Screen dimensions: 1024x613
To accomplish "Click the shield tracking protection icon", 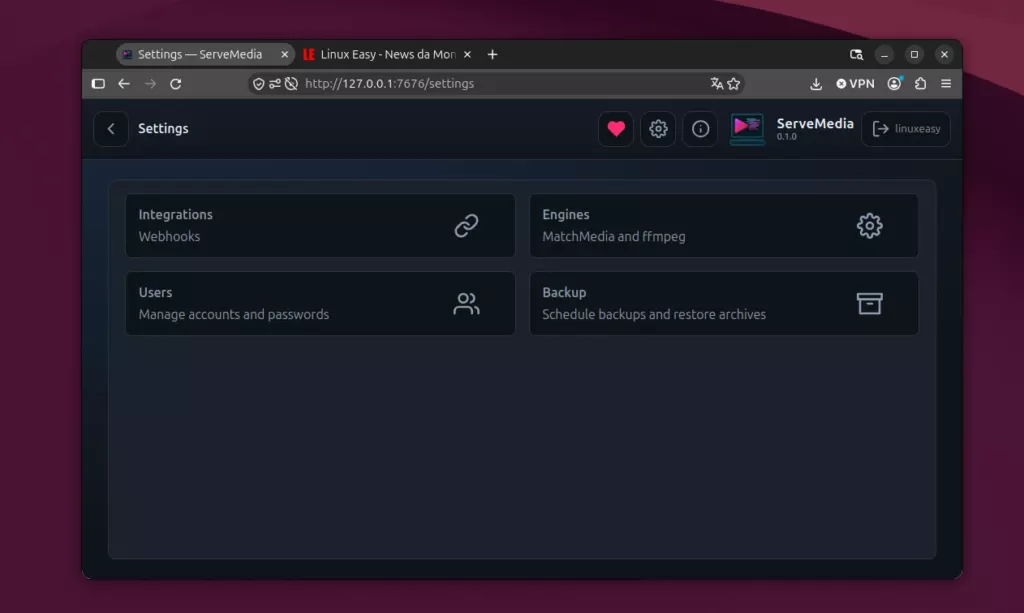I will point(259,84).
